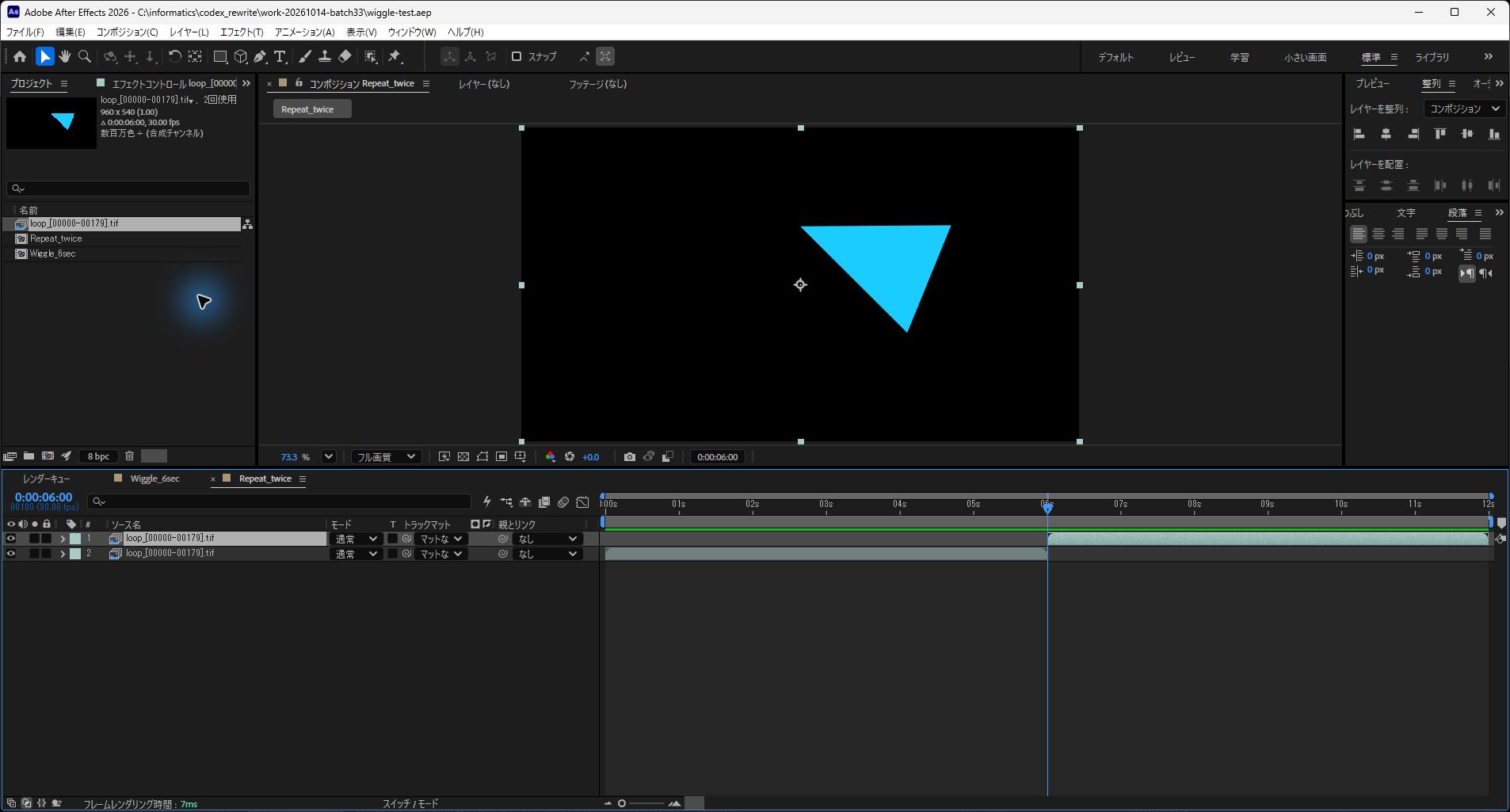Open the コンポジション alignment target dropdown
This screenshot has height=812, width=1510.
(x=1464, y=109)
